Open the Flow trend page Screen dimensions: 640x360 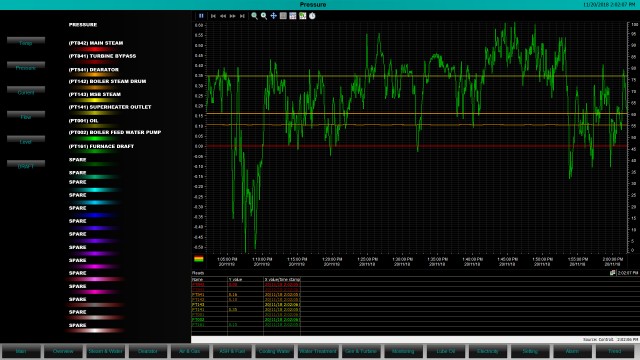pyautogui.click(x=26, y=116)
